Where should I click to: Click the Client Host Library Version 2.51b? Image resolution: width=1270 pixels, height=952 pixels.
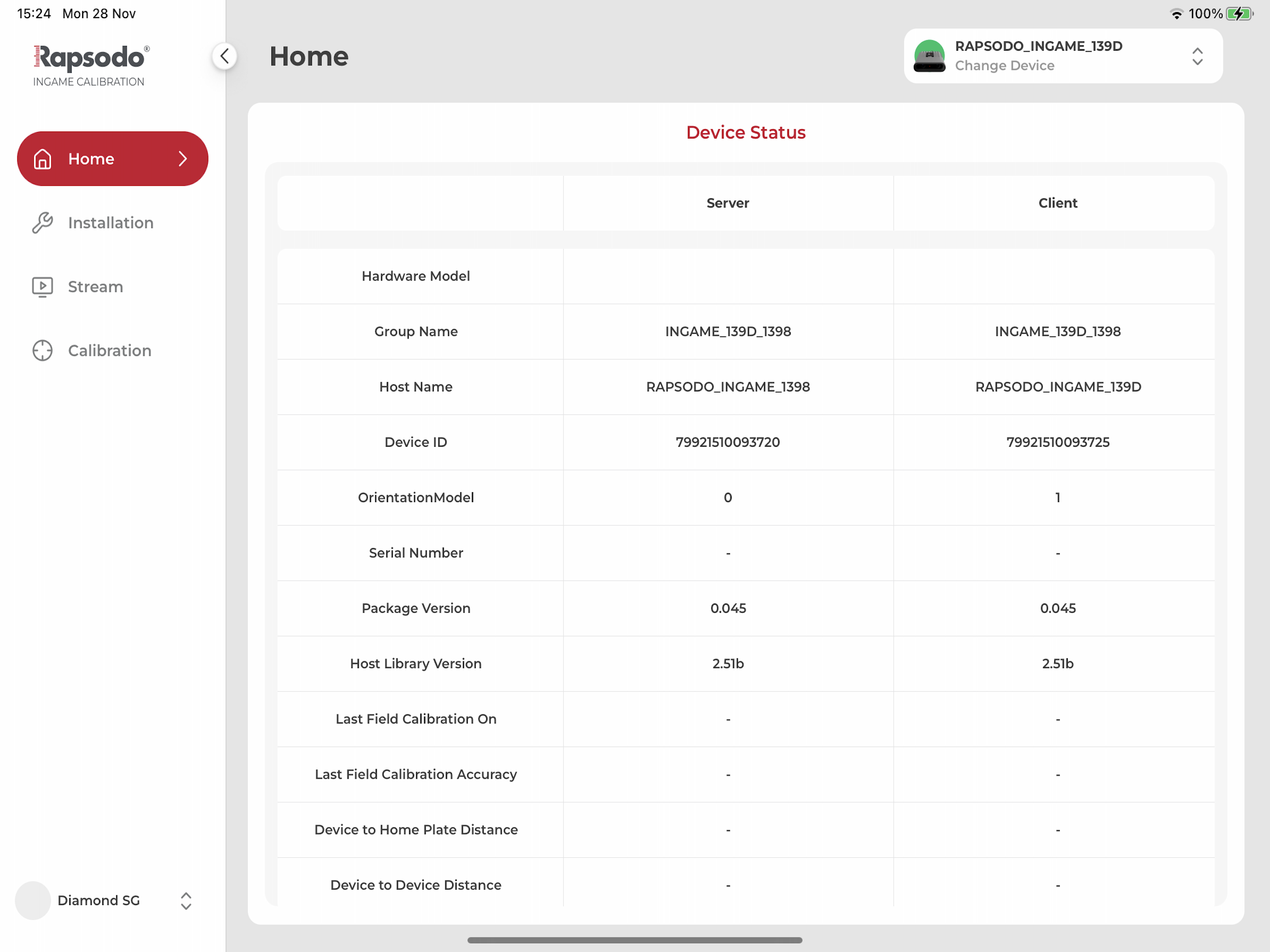[x=1058, y=663]
